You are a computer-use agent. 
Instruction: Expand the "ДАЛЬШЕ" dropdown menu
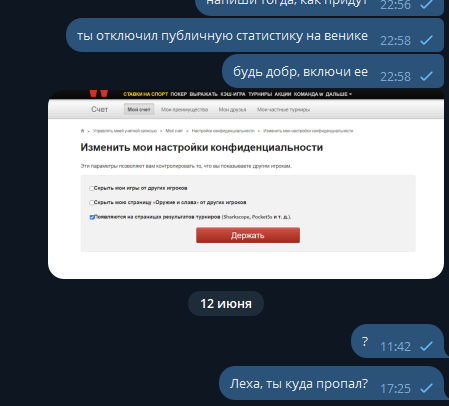point(339,94)
